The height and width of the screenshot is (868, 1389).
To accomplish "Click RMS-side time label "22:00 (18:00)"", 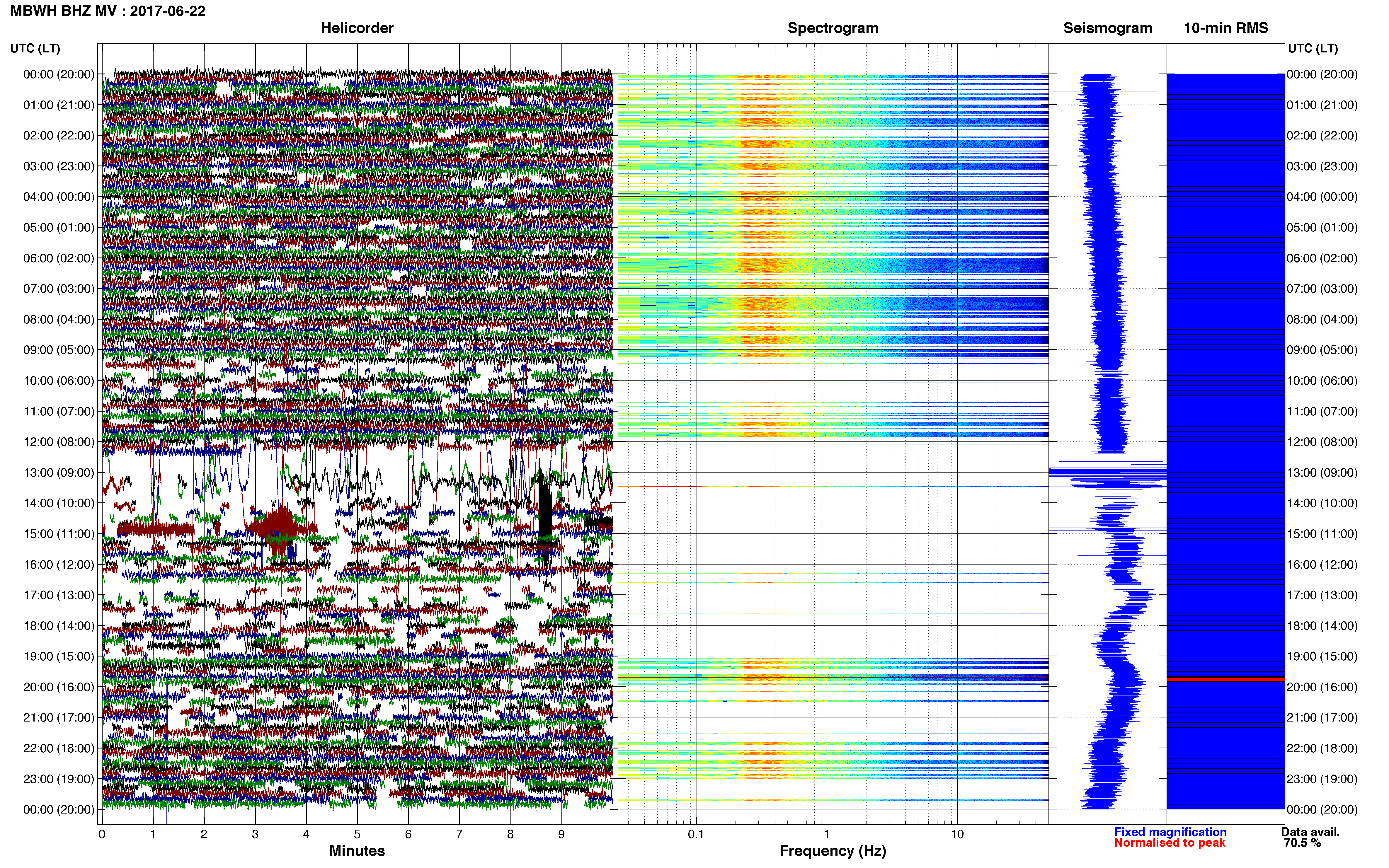I will 1322,748.
